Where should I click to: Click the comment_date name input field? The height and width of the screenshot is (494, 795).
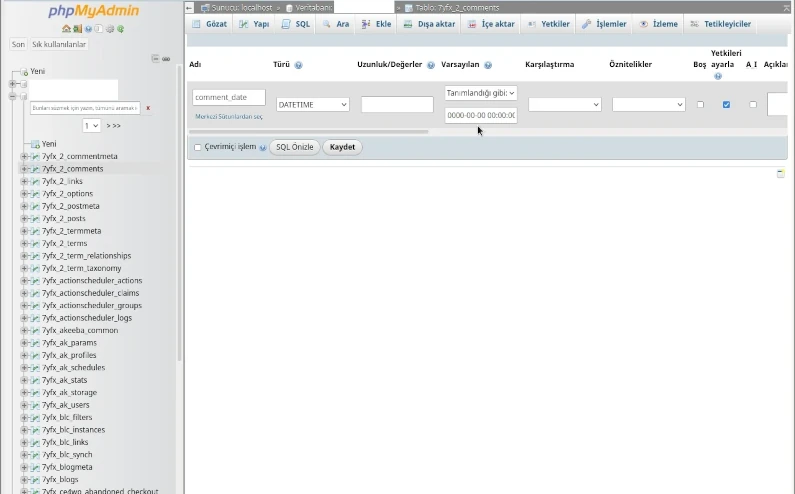pyautogui.click(x=229, y=97)
